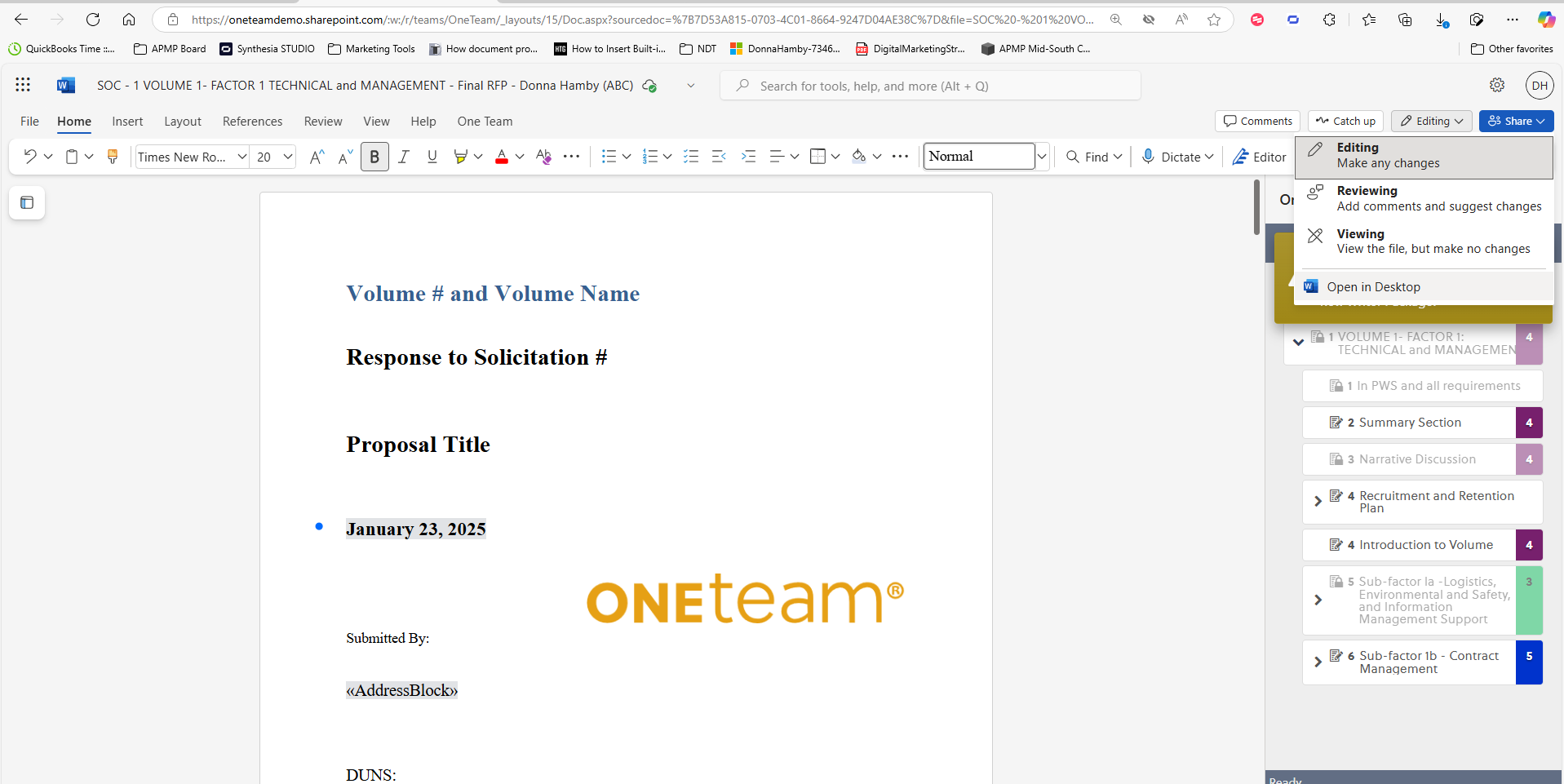This screenshot has height=784, width=1564.
Task: Open the One Team tab
Action: [485, 122]
